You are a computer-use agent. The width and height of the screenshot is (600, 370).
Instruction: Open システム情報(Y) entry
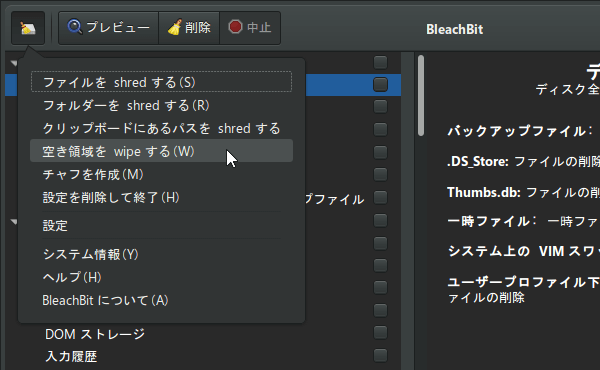(161, 254)
